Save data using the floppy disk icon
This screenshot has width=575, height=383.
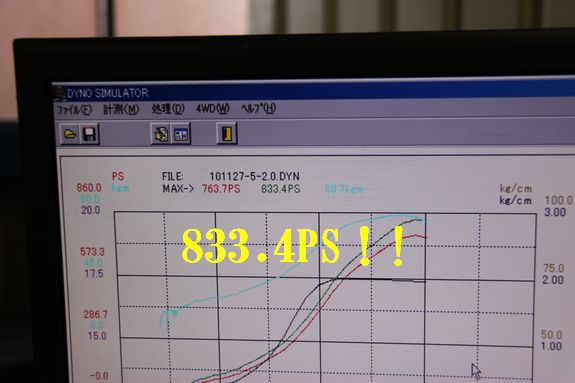tap(89, 134)
